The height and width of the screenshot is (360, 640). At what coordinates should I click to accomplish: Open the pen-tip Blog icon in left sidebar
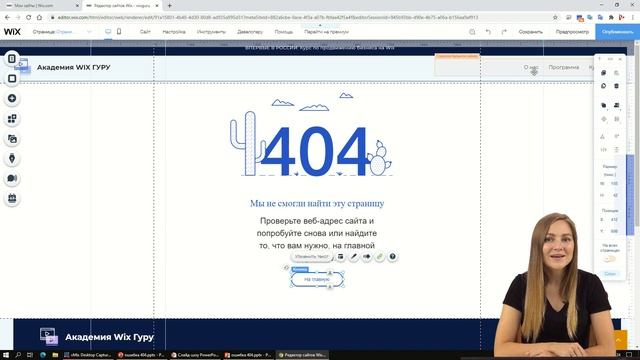coord(12,158)
